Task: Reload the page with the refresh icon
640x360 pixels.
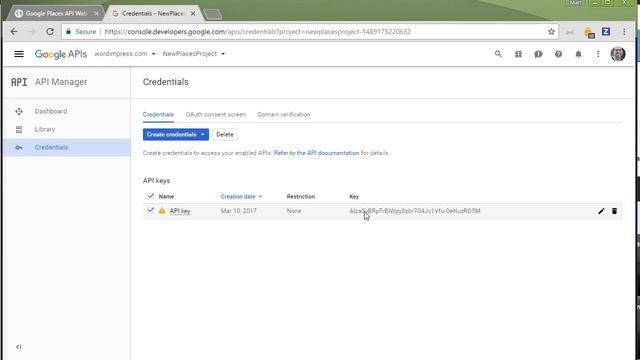Action: click(50, 31)
